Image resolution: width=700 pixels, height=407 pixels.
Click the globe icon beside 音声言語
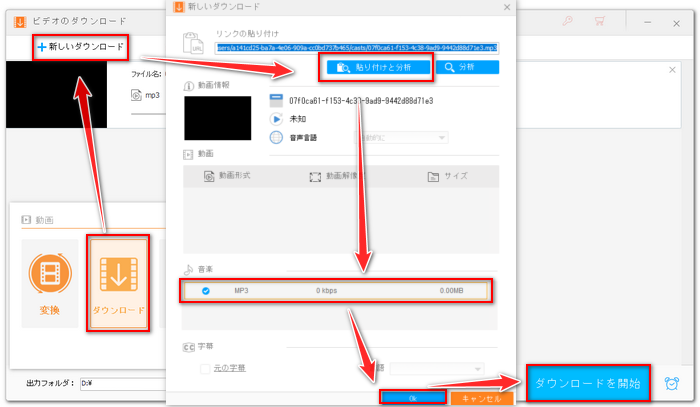pos(276,137)
